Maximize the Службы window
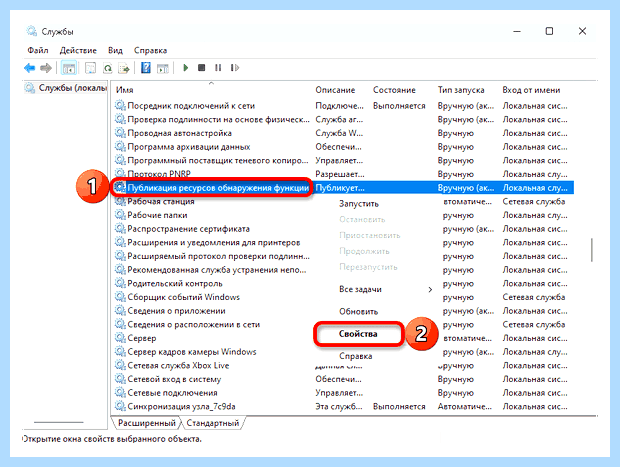The width and height of the screenshot is (620, 467). 549,31
